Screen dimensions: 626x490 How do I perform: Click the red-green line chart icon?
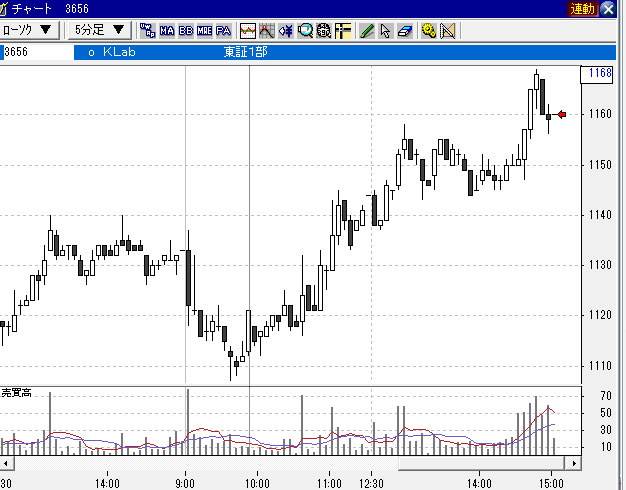[x=248, y=31]
